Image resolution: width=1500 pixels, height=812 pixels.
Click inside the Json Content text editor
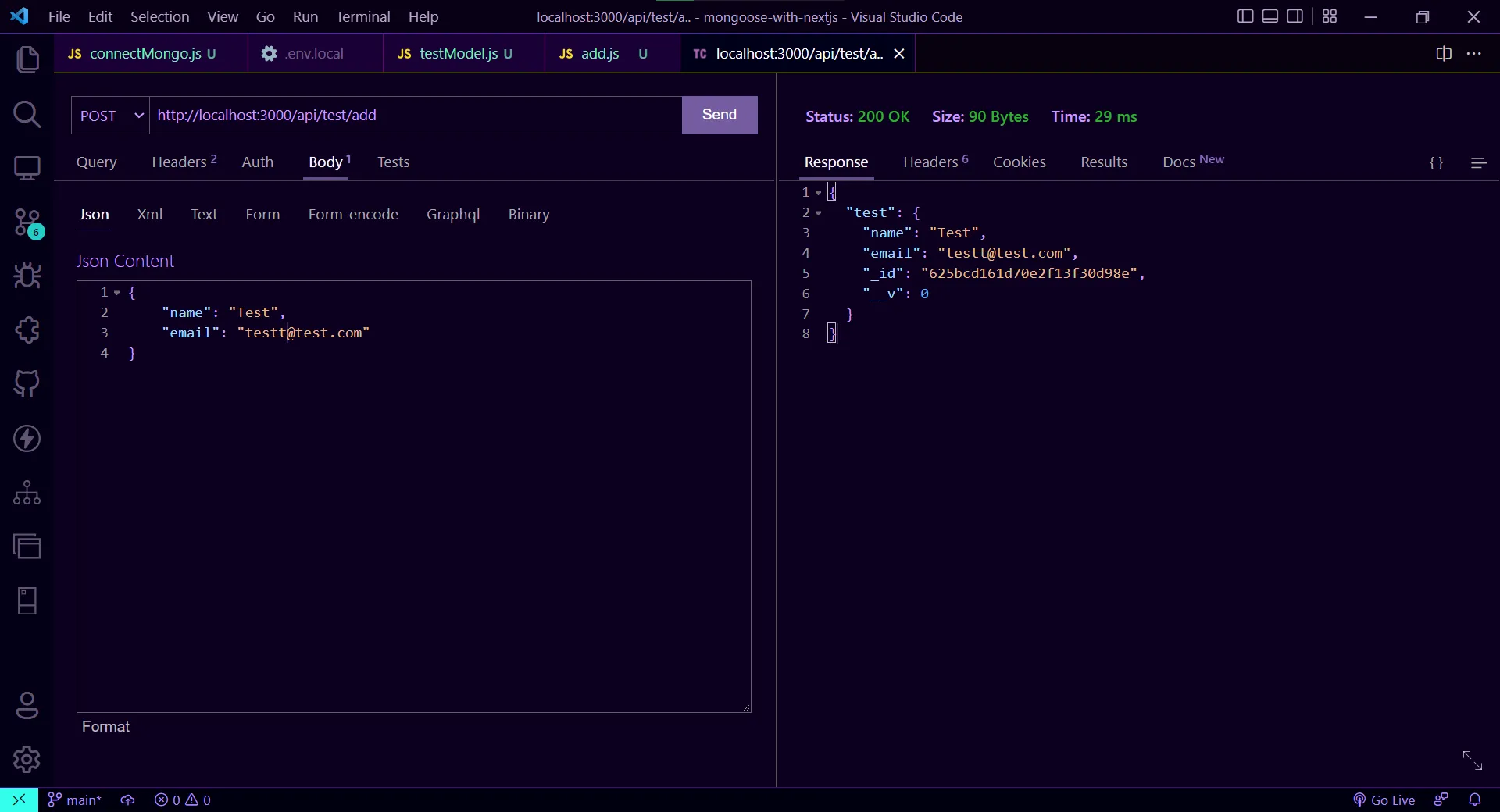[x=414, y=496]
